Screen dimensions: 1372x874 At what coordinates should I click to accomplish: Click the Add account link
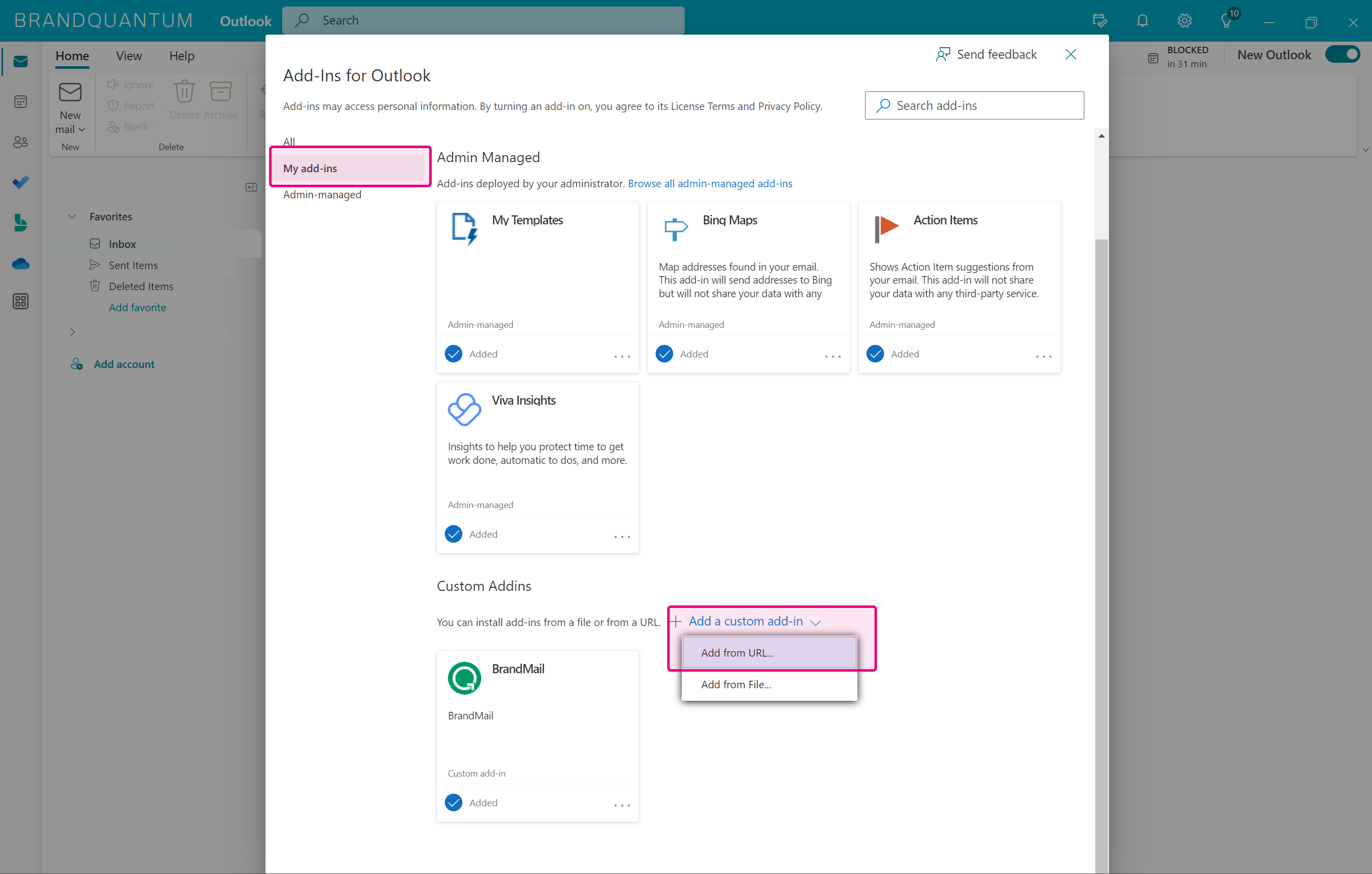point(124,364)
